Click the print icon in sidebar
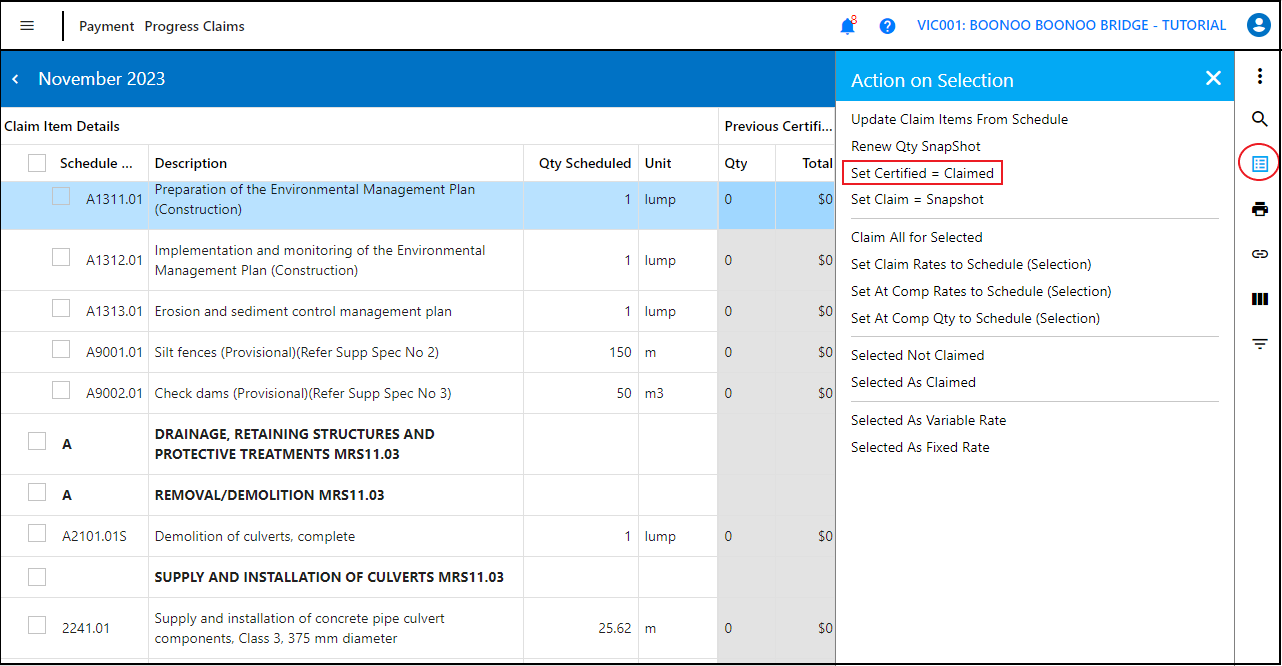Image resolution: width=1282 pixels, height=666 pixels. pyautogui.click(x=1260, y=209)
